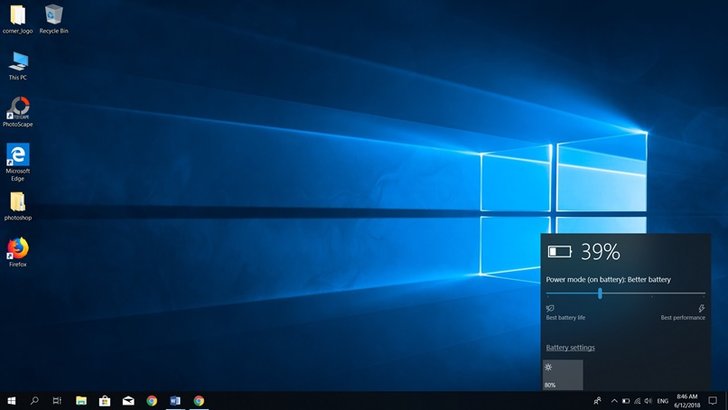Show hidden system tray icons
This screenshot has height=410, width=728.
pos(614,401)
